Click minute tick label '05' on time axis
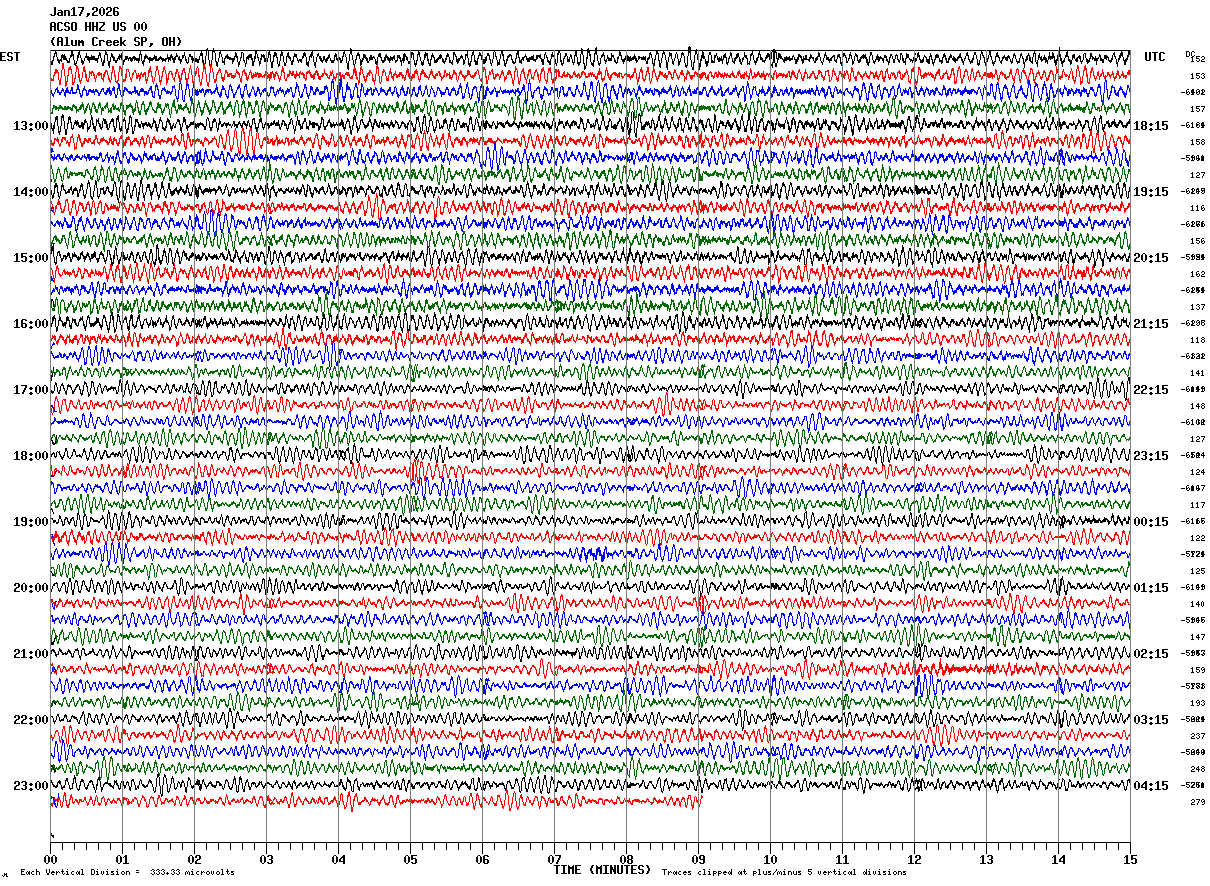This screenshot has height=886, width=1210. click(x=410, y=859)
